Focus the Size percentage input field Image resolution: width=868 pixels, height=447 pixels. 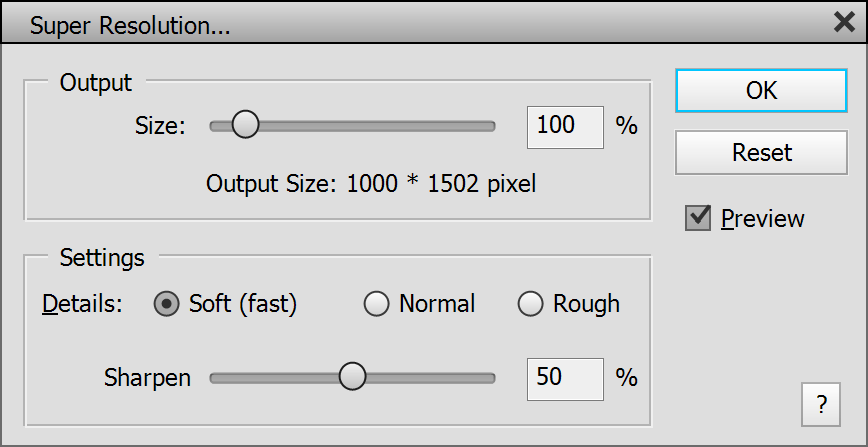565,126
